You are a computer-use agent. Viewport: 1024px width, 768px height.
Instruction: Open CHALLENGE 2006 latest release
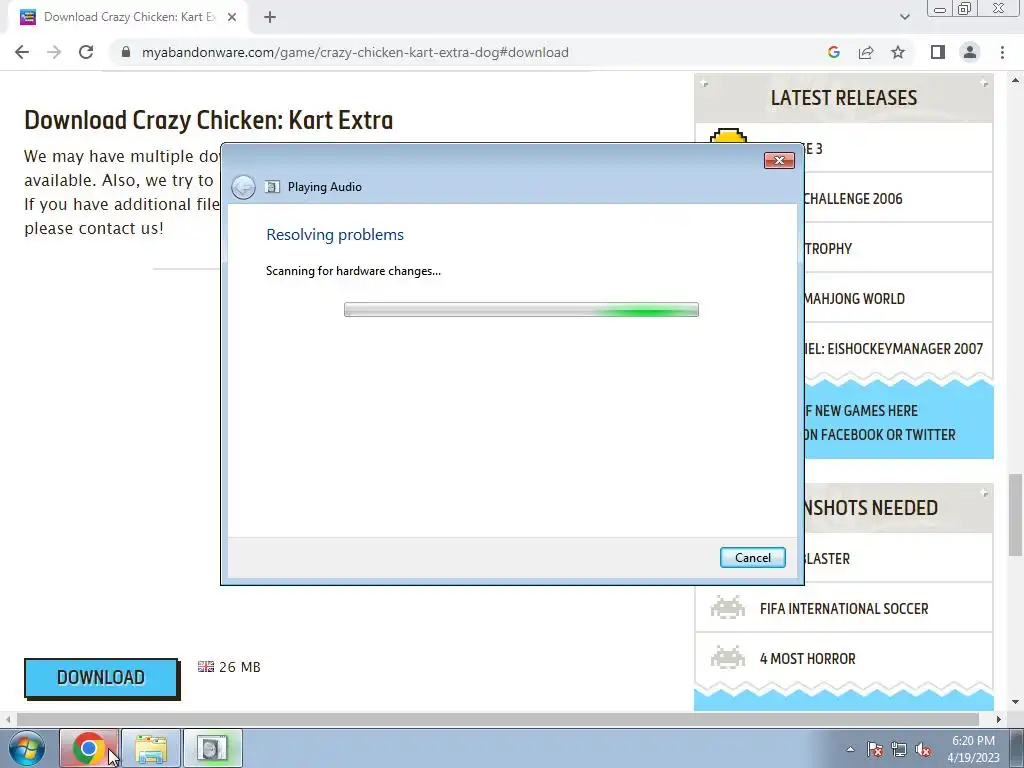(x=852, y=199)
